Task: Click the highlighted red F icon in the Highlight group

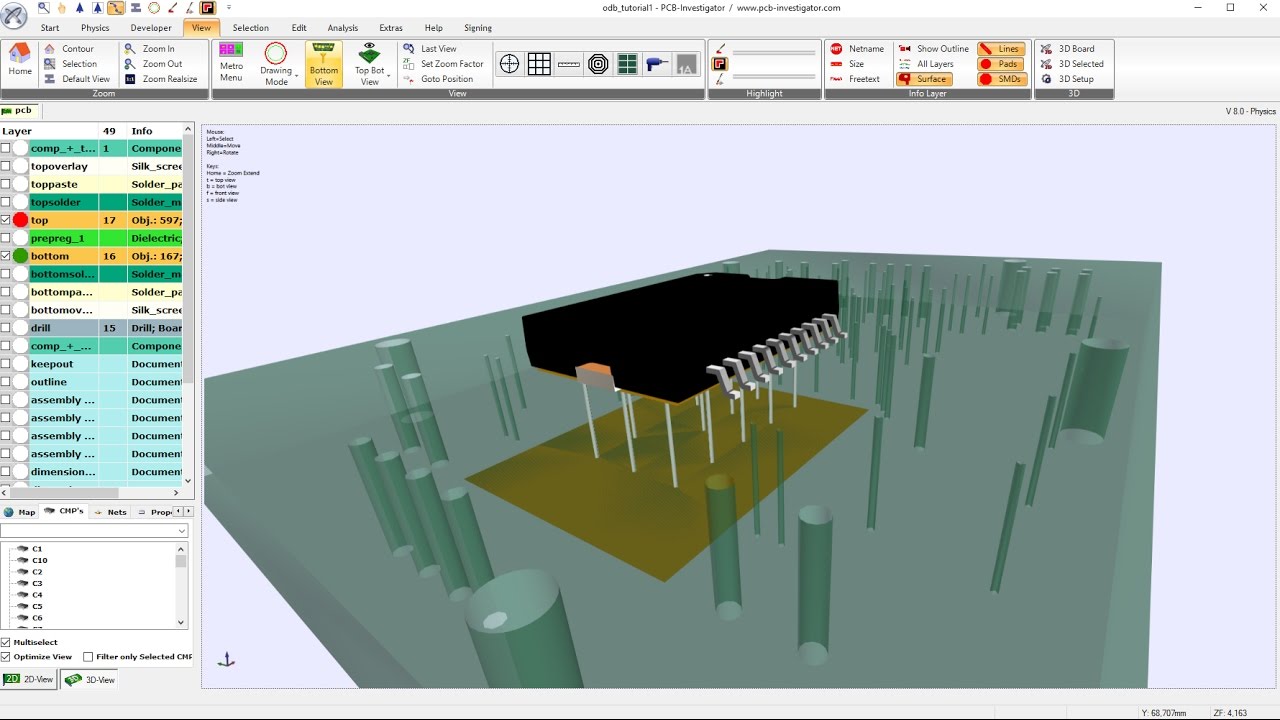Action: pyautogui.click(x=719, y=64)
